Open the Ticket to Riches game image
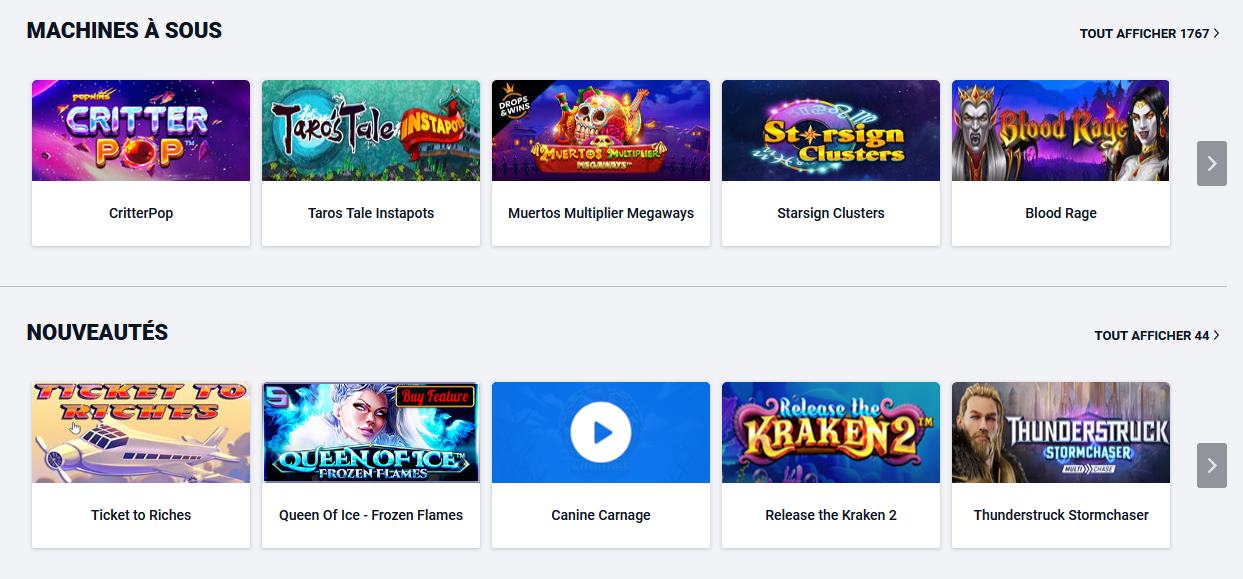 point(141,433)
